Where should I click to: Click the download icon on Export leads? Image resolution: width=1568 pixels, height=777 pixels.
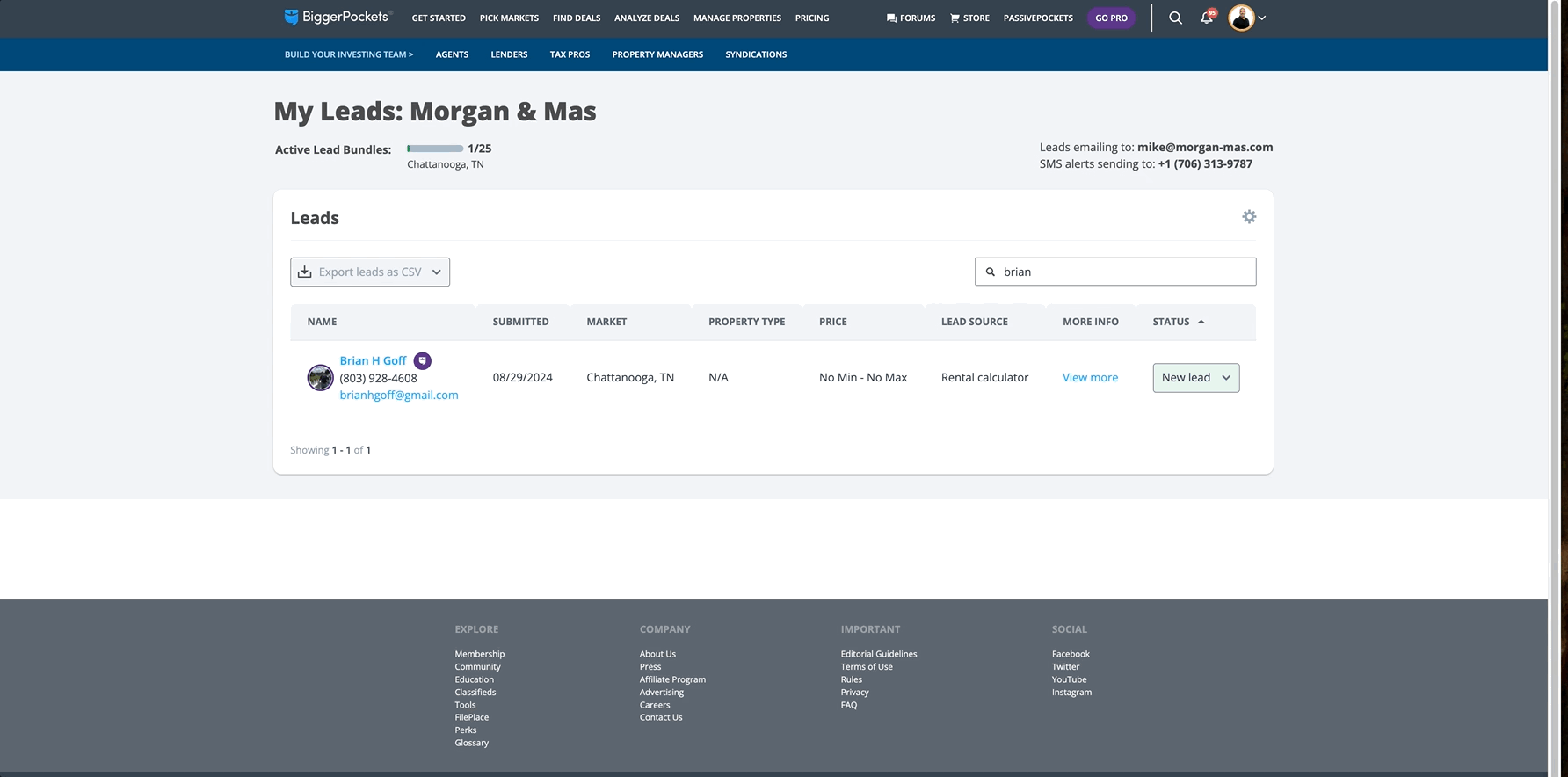tap(305, 272)
